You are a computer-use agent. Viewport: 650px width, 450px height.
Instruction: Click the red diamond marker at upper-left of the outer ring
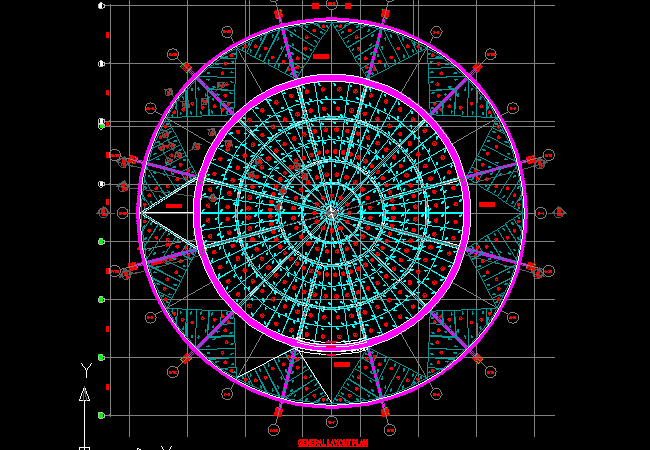[x=186, y=67]
